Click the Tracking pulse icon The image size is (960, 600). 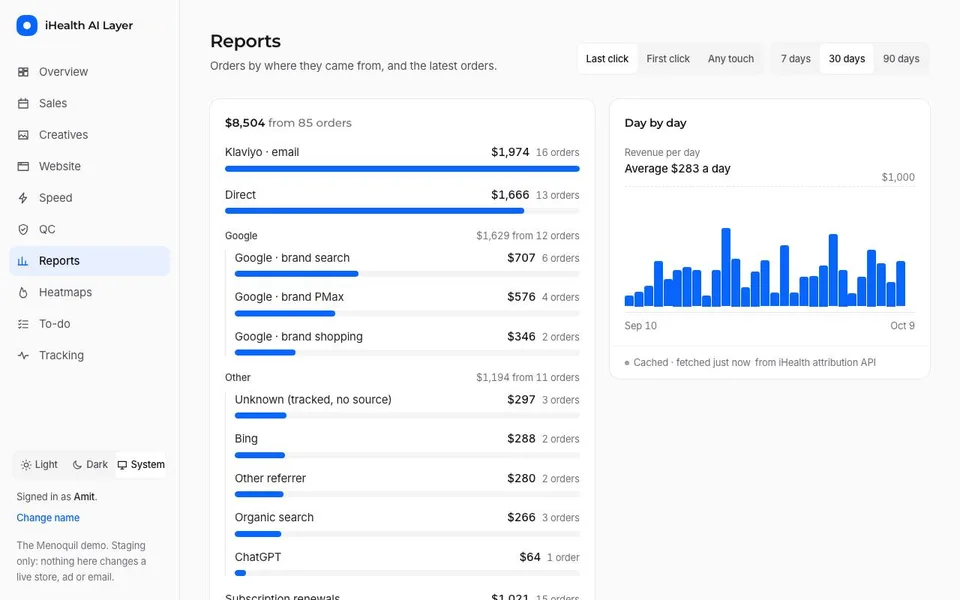point(23,356)
